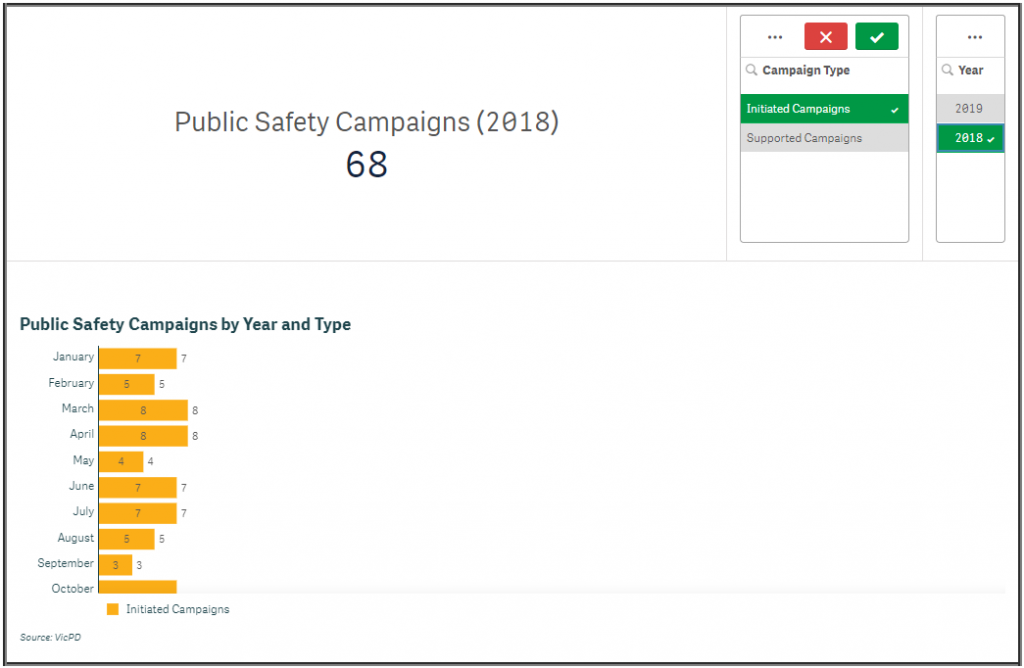This screenshot has height=668, width=1024.
Task: Deselect 2018 in the Year filter
Action: click(969, 138)
